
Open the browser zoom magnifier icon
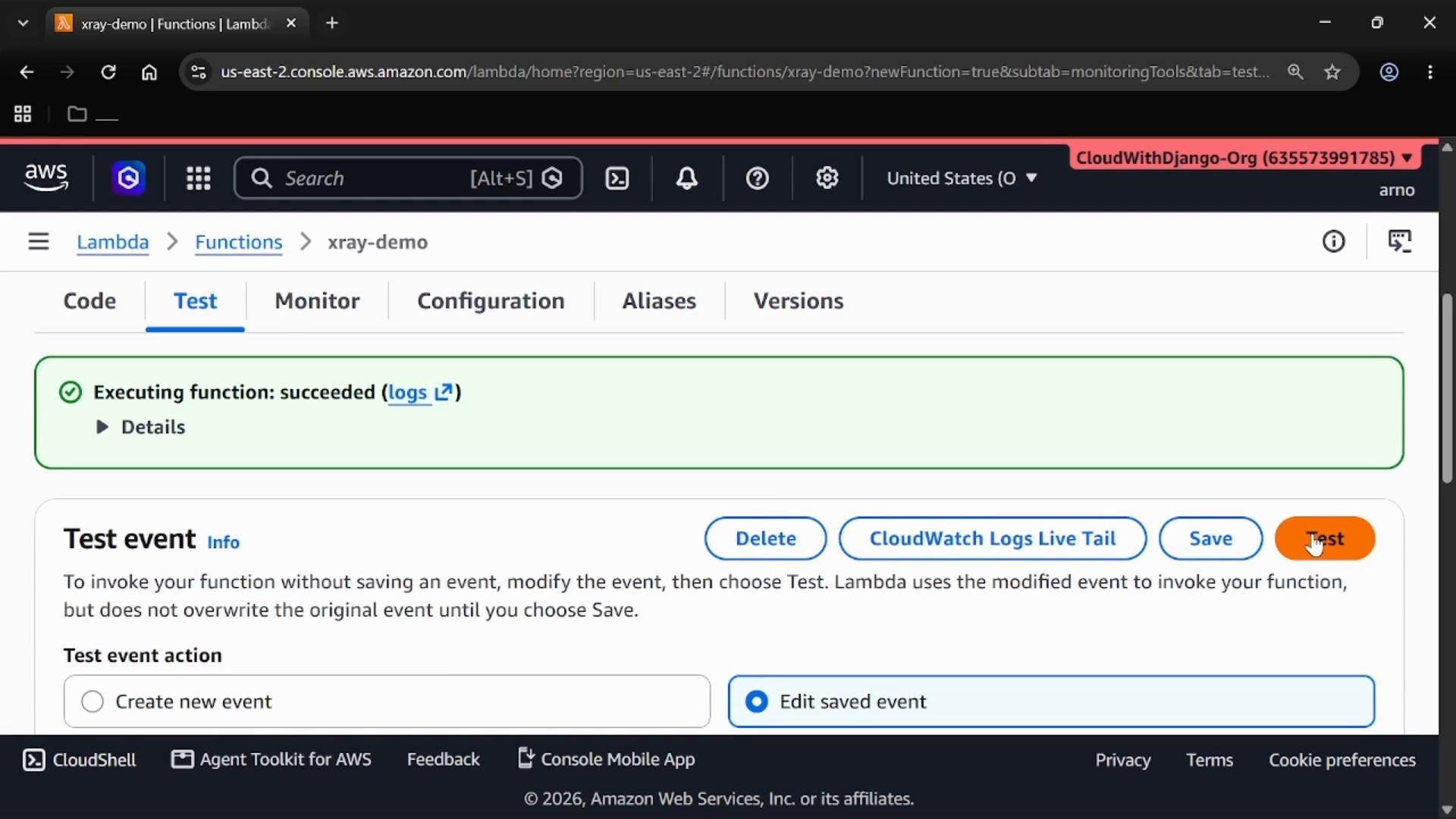click(1295, 72)
